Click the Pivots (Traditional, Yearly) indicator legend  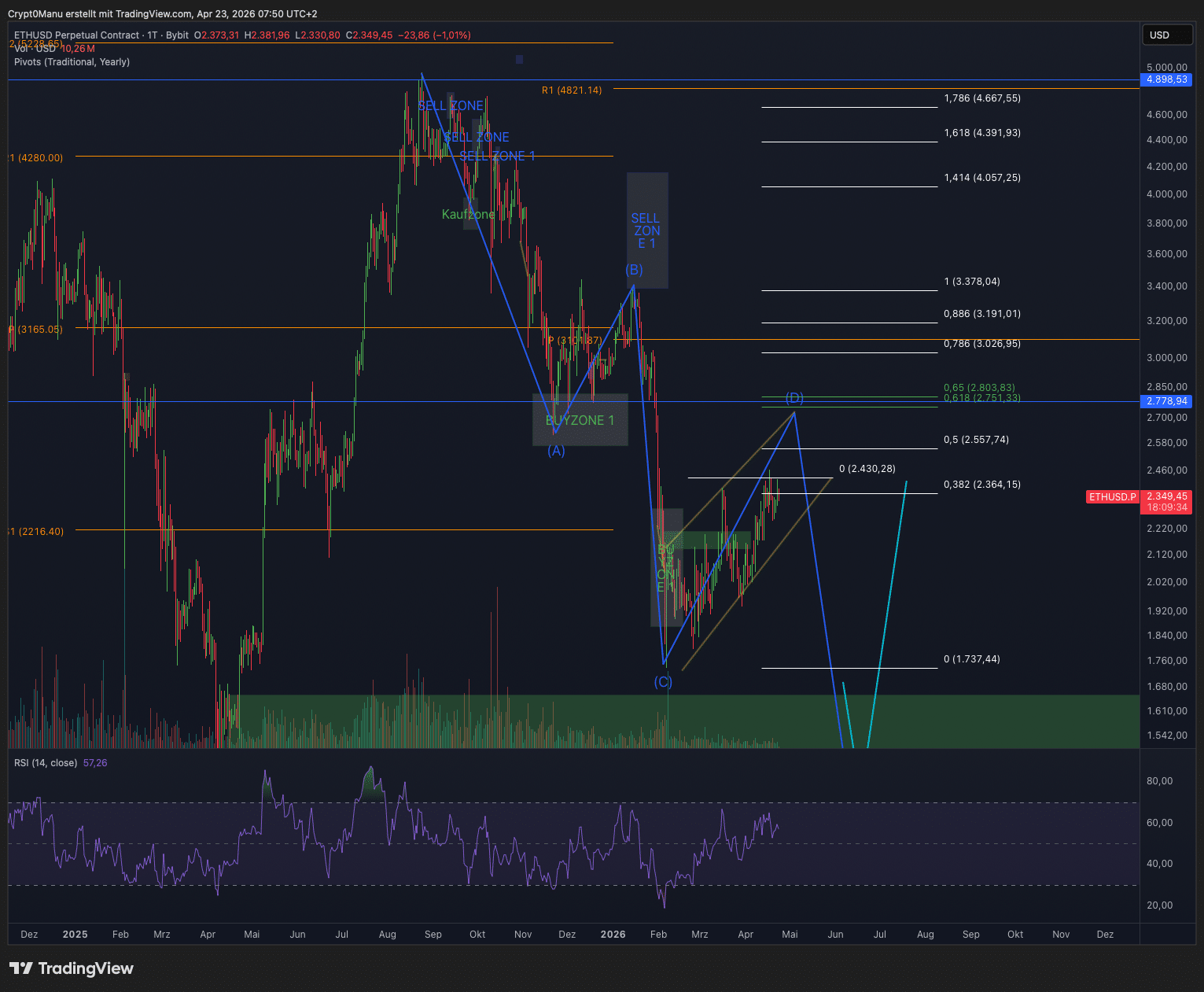(x=72, y=62)
